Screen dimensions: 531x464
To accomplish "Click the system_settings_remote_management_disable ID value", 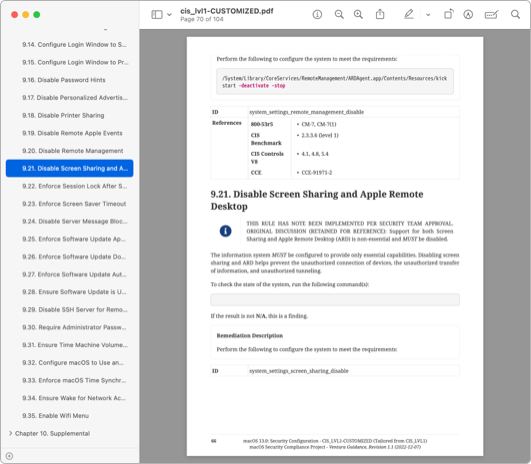I will tap(306, 112).
